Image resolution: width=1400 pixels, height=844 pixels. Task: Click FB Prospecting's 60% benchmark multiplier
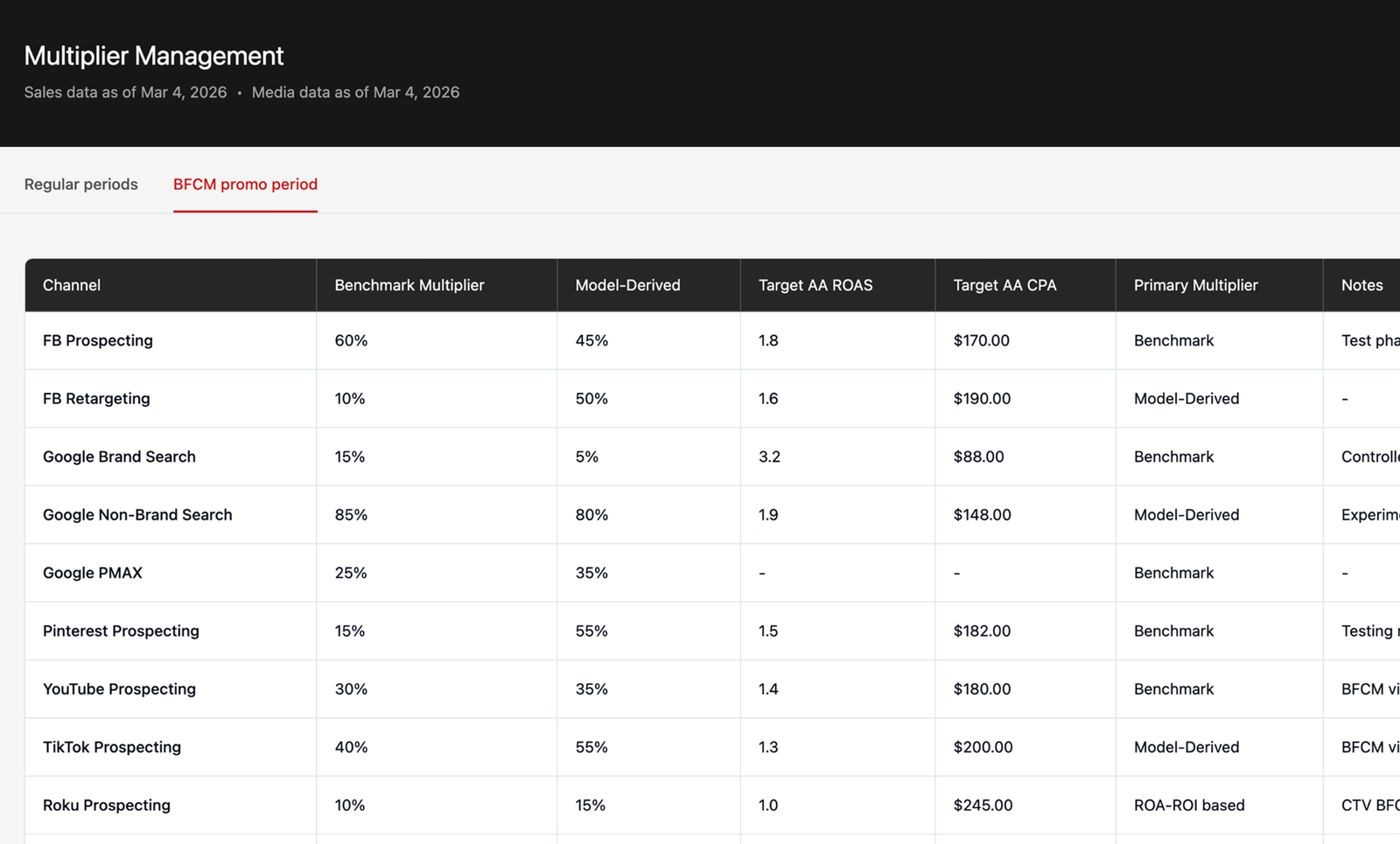tap(351, 340)
